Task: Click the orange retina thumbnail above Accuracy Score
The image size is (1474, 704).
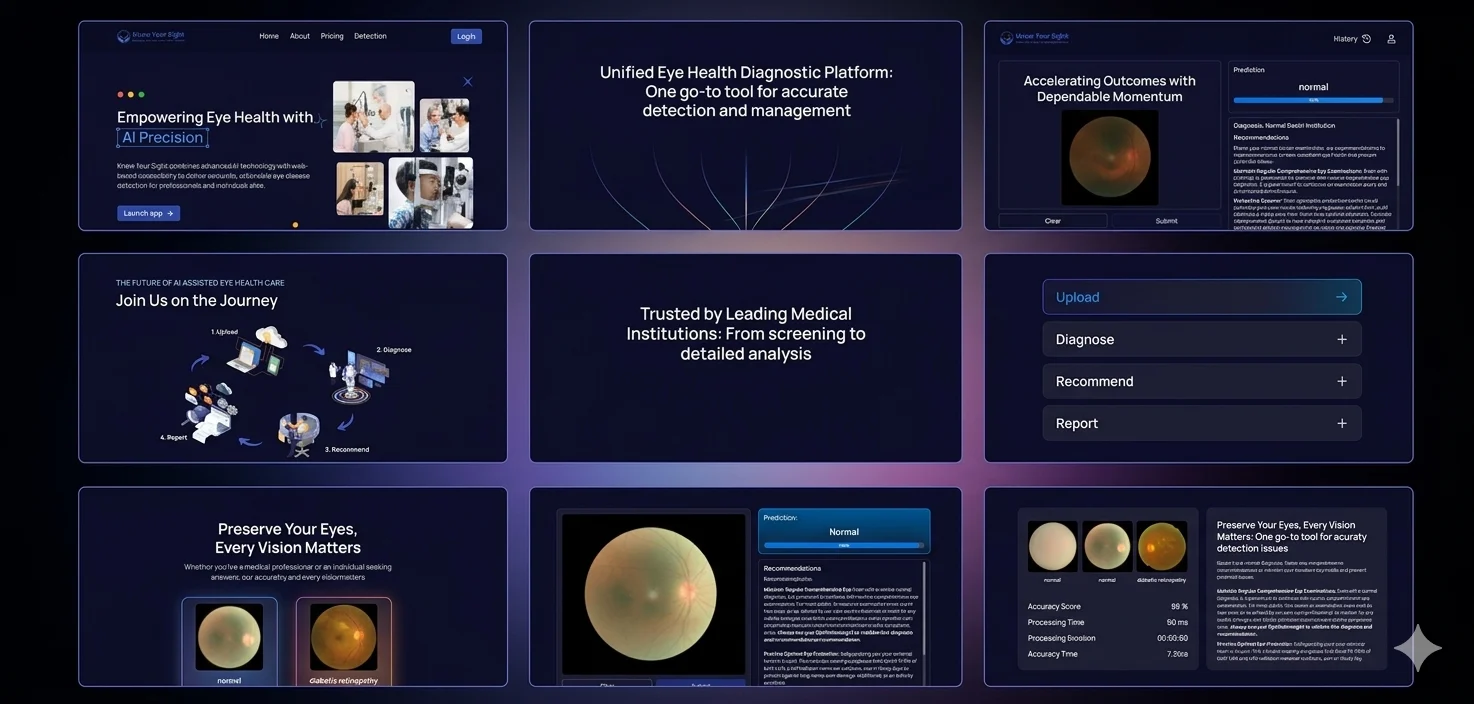Action: point(1162,546)
